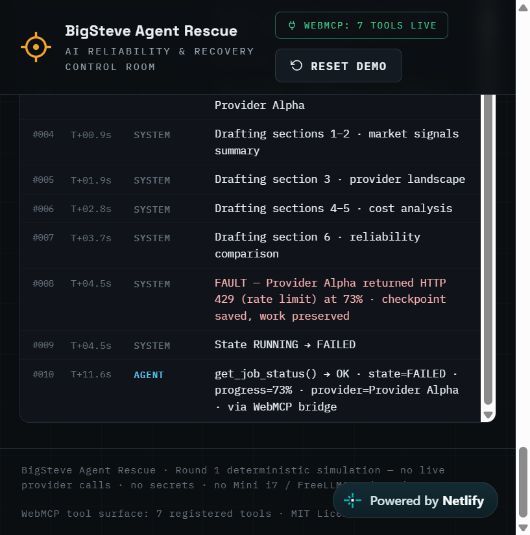Click log entry #004 number

(43, 135)
